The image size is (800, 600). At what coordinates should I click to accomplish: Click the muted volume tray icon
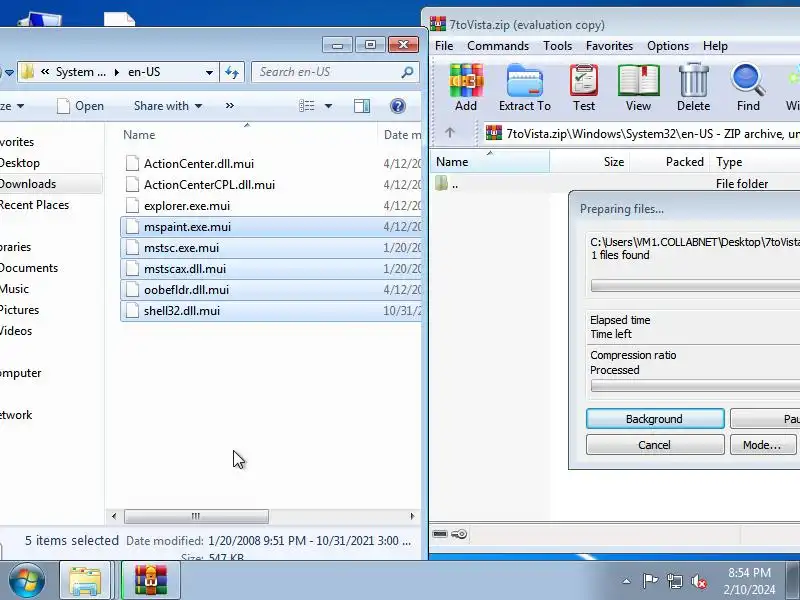coord(698,581)
